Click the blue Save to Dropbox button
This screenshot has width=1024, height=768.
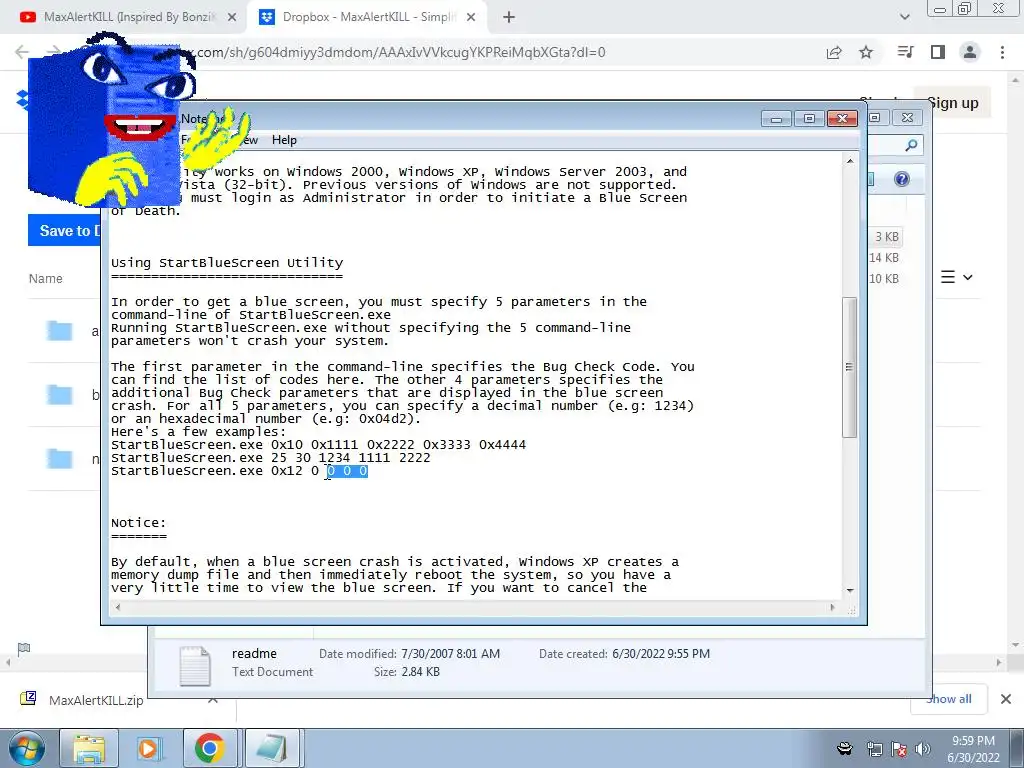(x=65, y=231)
